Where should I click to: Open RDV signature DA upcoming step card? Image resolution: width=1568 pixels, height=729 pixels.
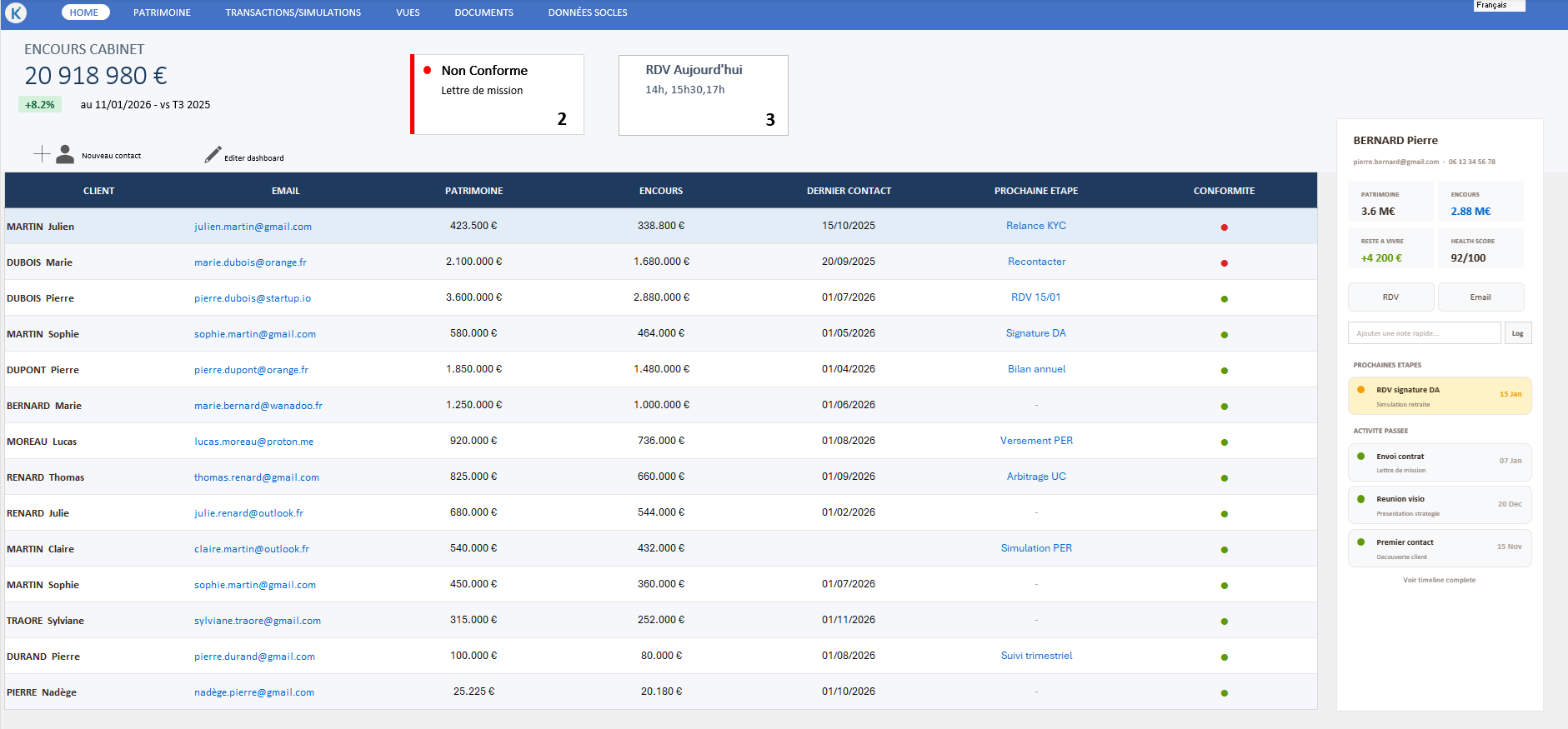(x=1440, y=396)
